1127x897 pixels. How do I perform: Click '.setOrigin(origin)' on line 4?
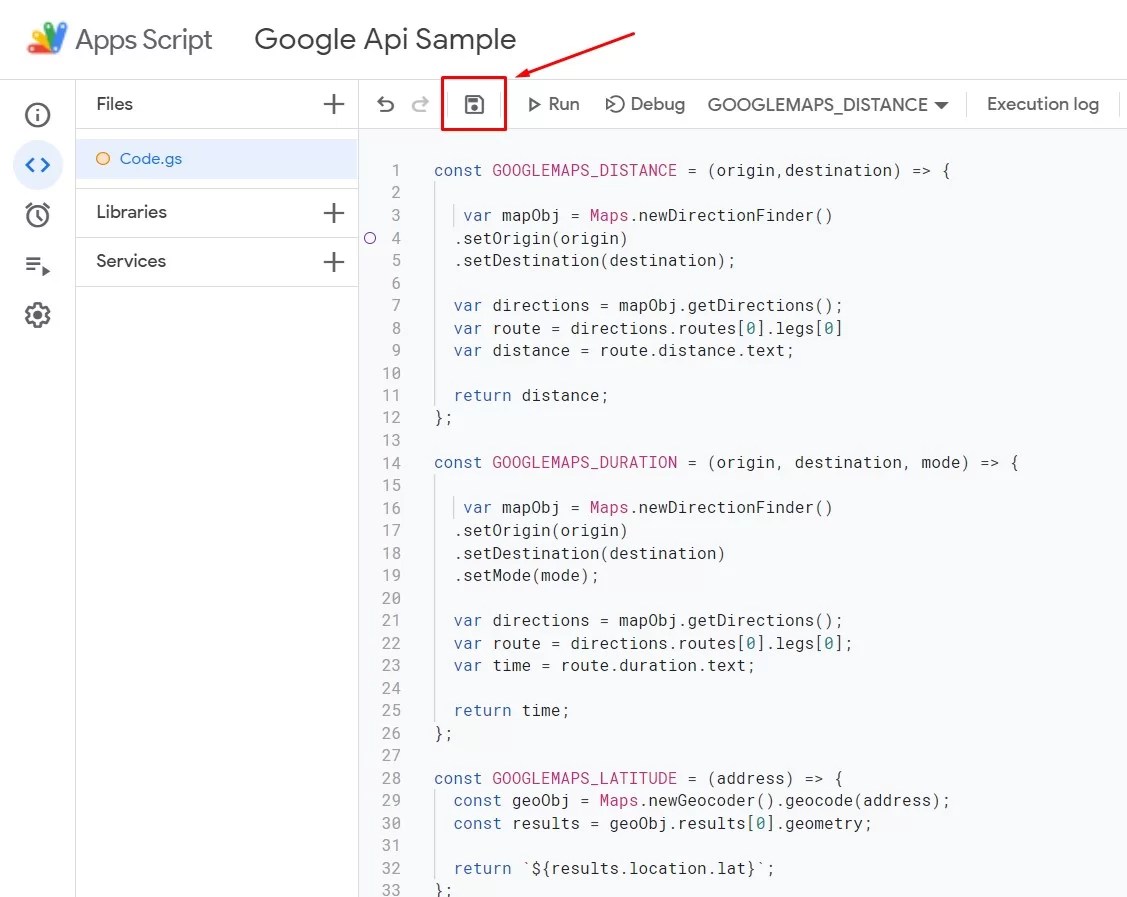540,239
